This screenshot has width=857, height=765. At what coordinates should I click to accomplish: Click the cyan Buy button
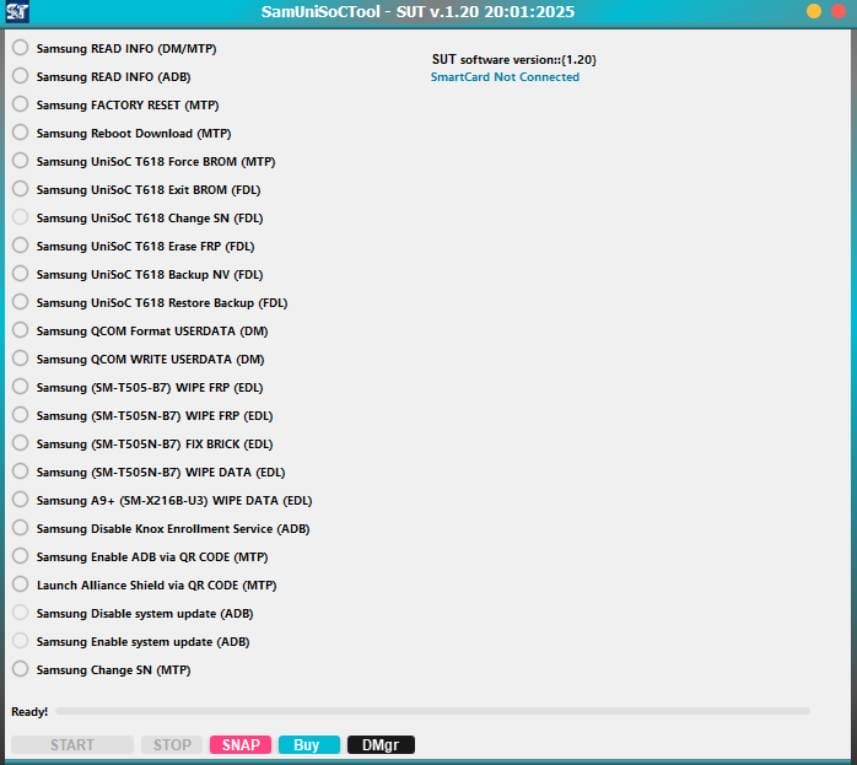309,745
